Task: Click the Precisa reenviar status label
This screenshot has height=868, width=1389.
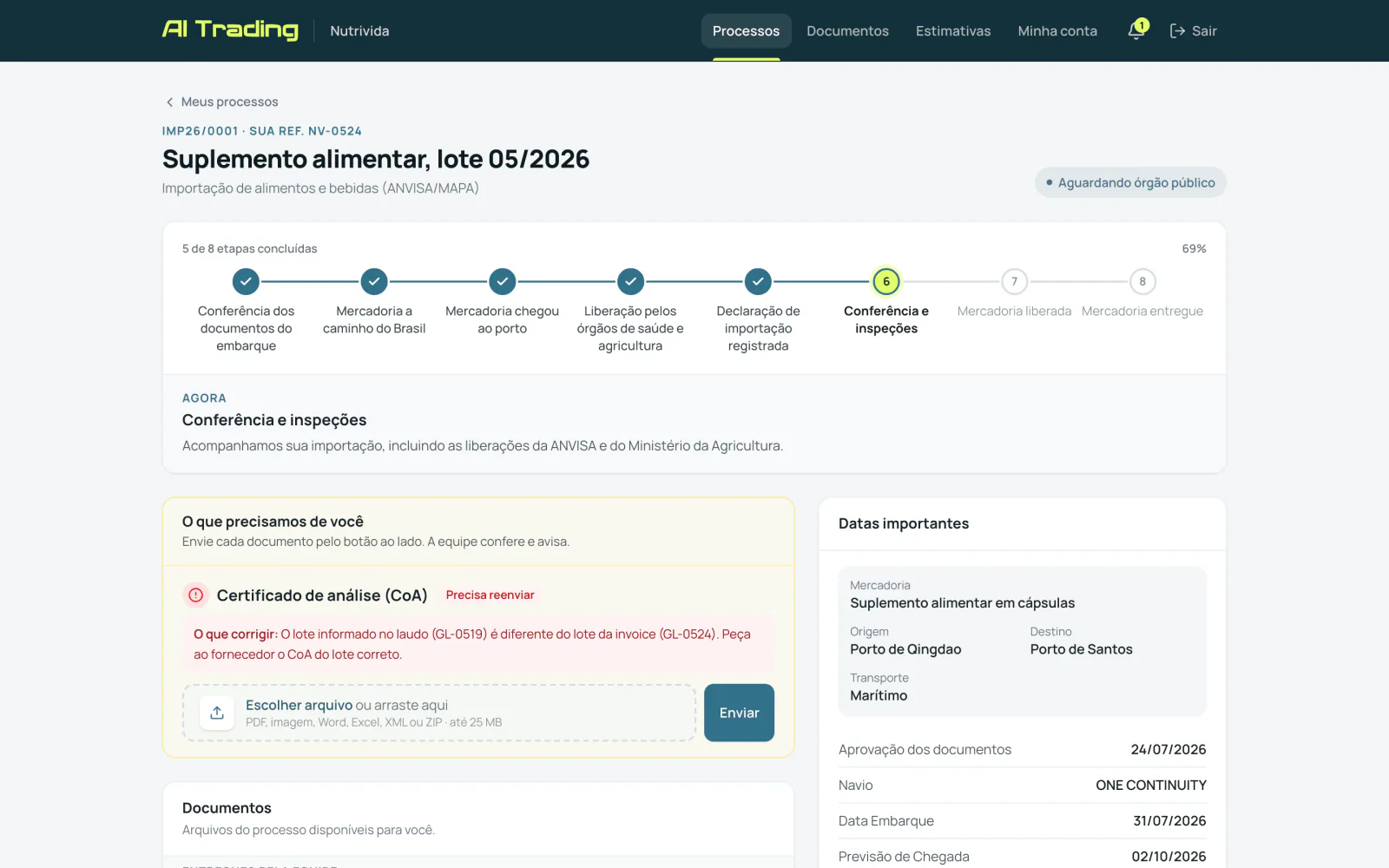Action: pyautogui.click(x=490, y=595)
